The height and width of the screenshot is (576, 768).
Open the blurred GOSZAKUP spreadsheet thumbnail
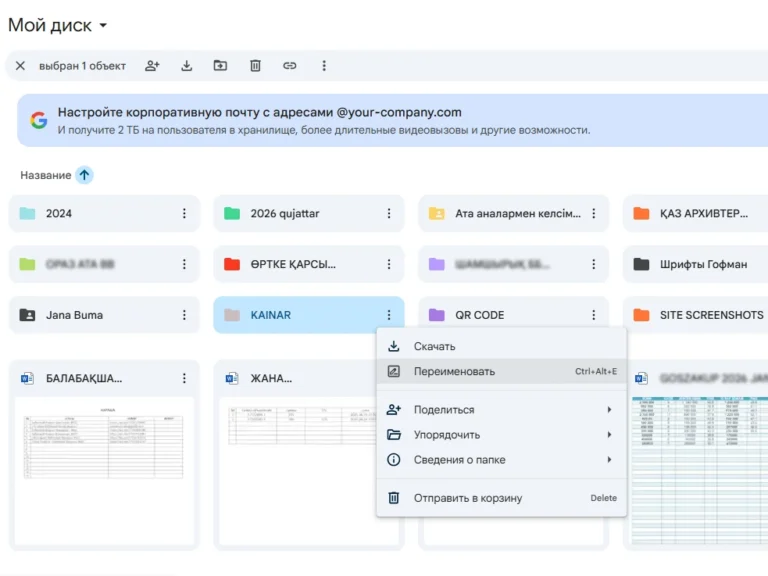(699, 471)
